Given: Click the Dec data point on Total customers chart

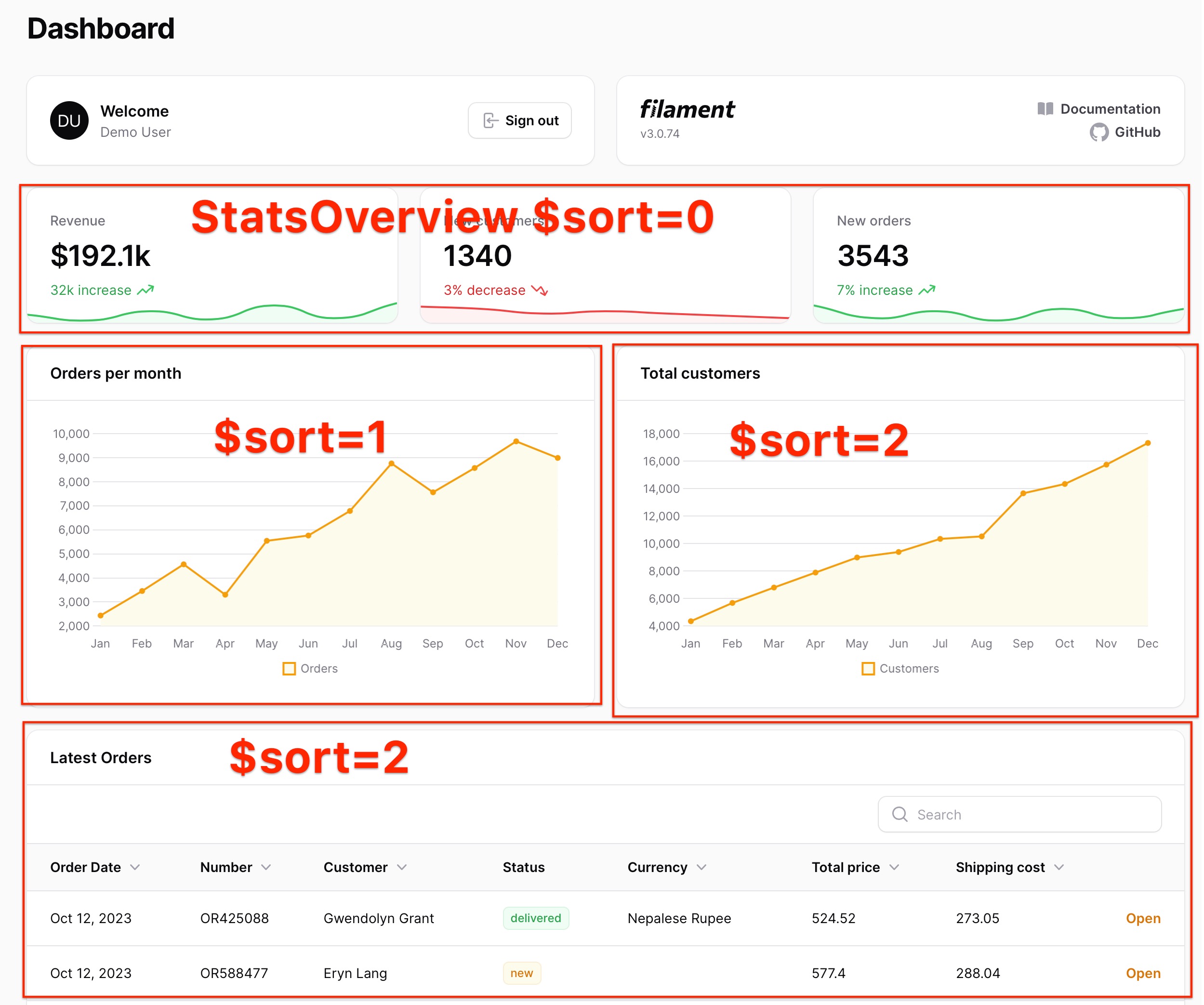Looking at the screenshot, I should tap(1148, 443).
